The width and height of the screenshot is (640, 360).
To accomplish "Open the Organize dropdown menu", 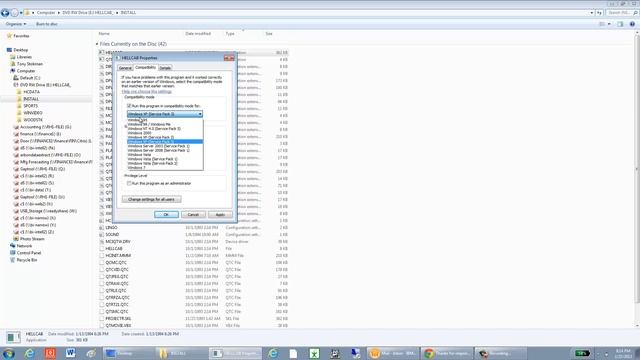I will point(16,24).
